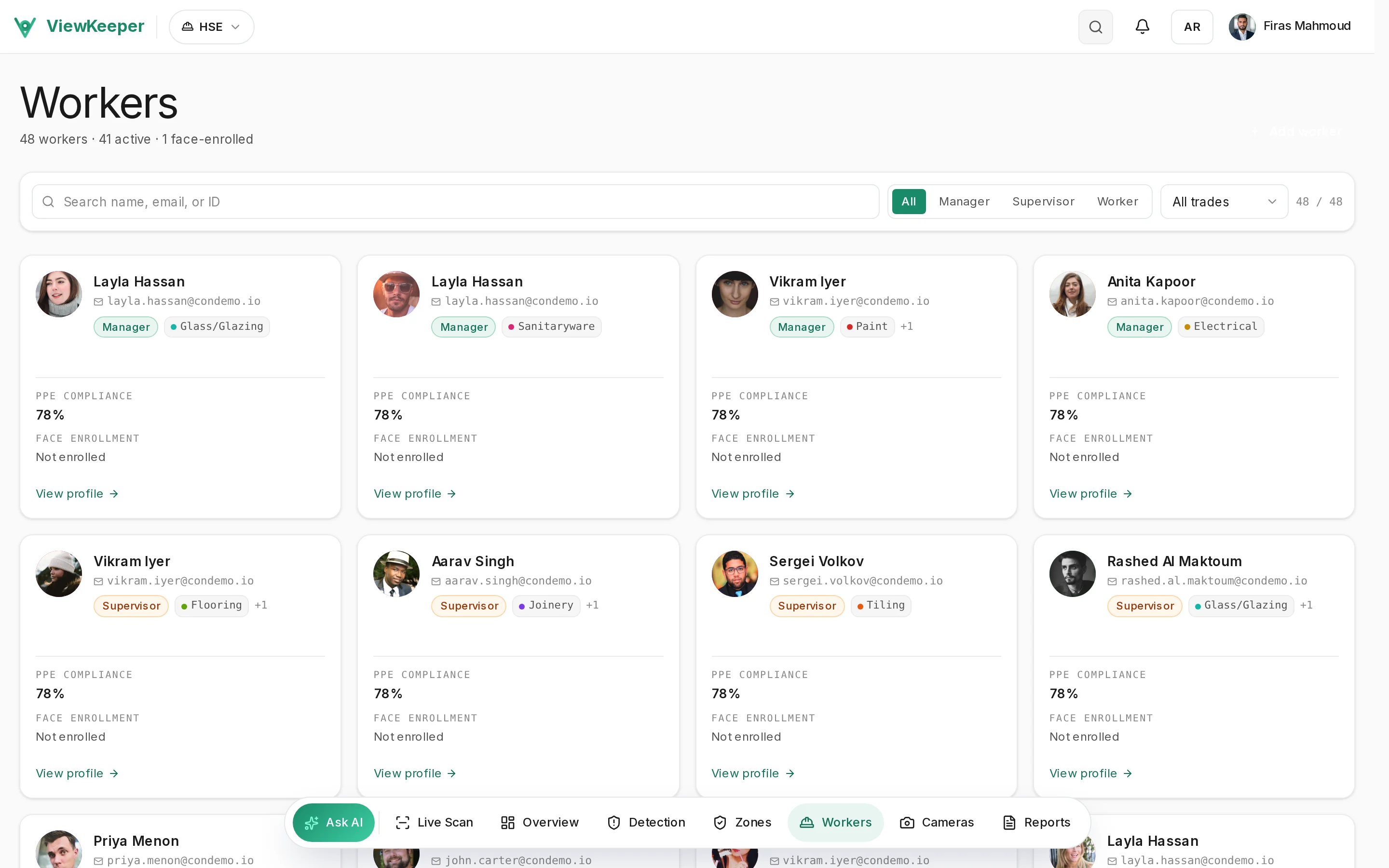Open Firas Mahmoud's user menu
1389x868 pixels.
1290,27
